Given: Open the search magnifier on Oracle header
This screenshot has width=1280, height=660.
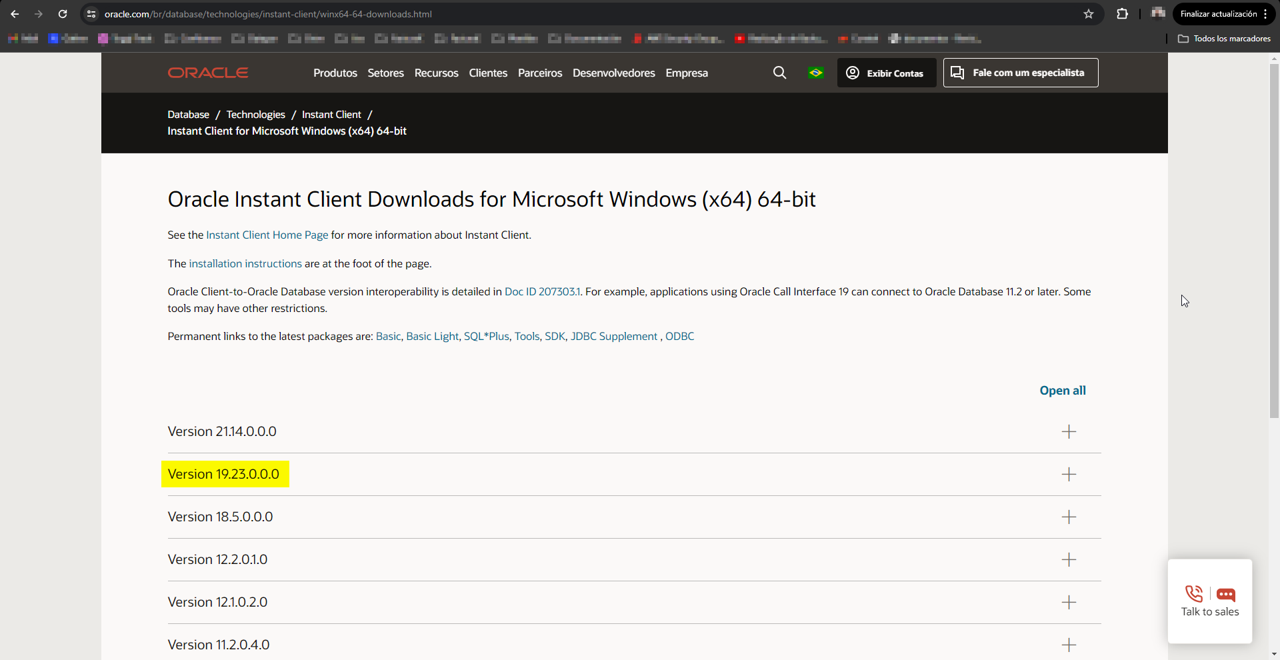Looking at the screenshot, I should 779,73.
